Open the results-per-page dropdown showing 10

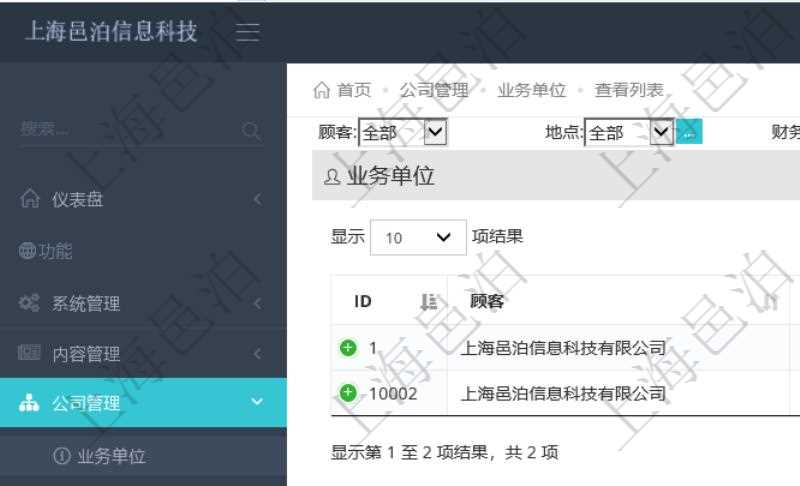pyautogui.click(x=418, y=237)
